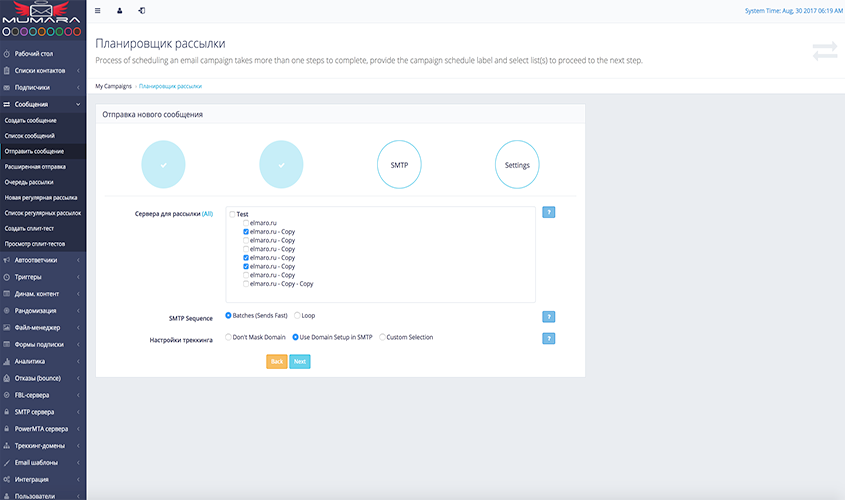This screenshot has width=845, height=500.
Task: Click the logout icon in top bar
Action: click(142, 11)
